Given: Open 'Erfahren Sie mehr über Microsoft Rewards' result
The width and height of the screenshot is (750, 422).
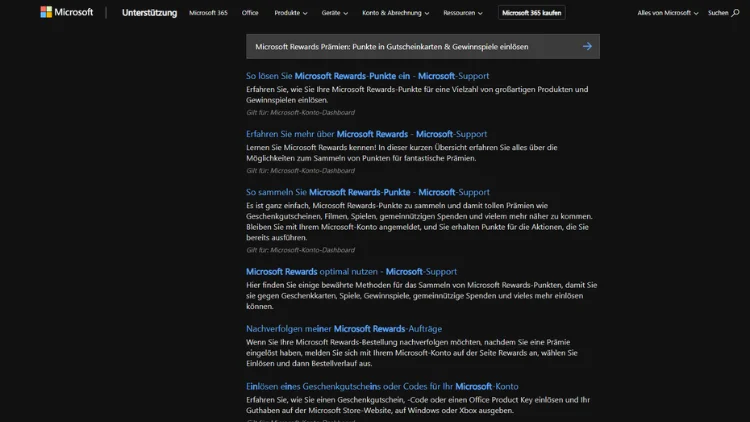Looking at the screenshot, I should [366, 134].
